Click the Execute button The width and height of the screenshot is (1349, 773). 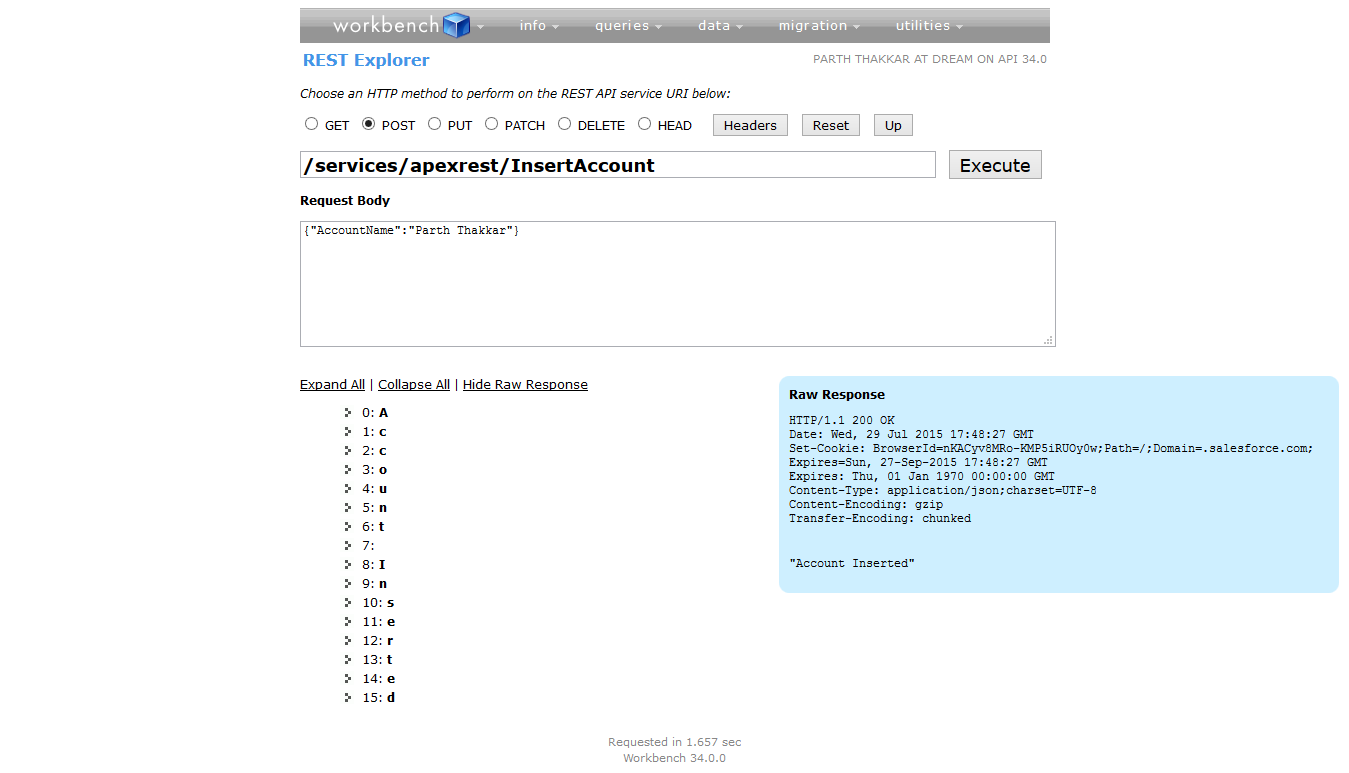[x=995, y=164]
